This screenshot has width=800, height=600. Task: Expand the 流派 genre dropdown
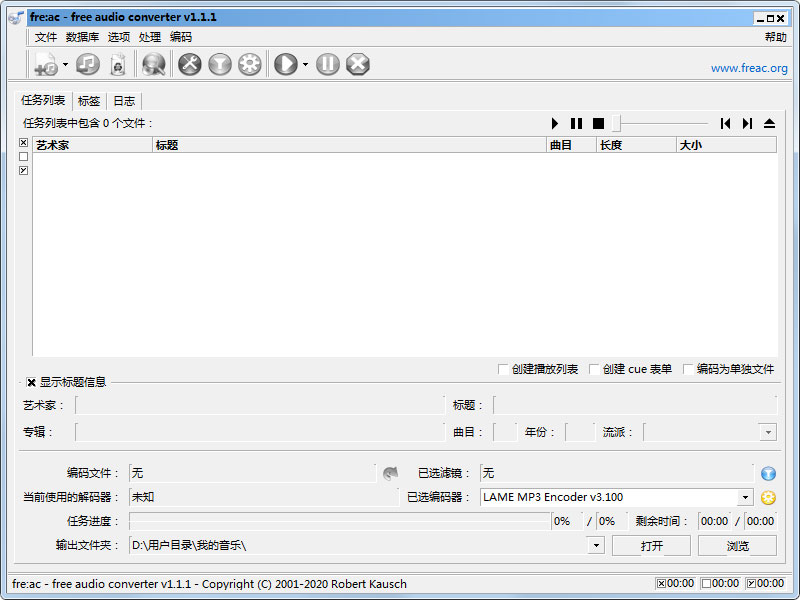768,433
